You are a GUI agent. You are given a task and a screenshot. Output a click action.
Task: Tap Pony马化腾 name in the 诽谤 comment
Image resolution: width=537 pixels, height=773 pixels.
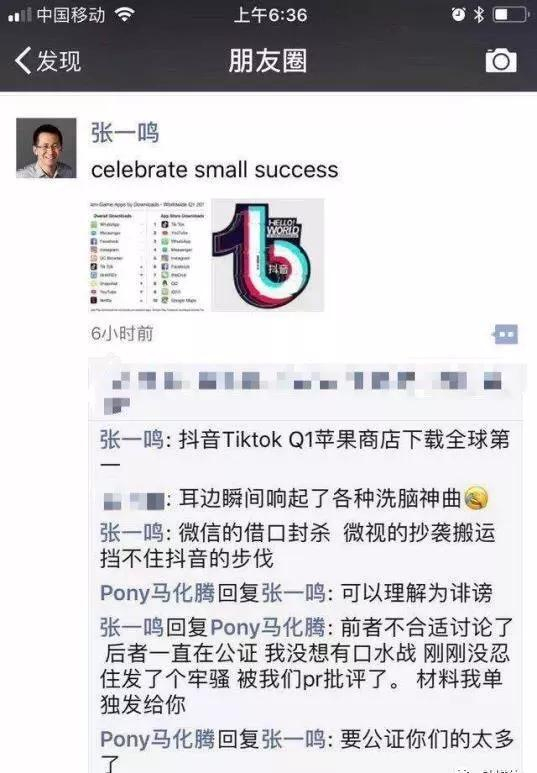(x=157, y=593)
